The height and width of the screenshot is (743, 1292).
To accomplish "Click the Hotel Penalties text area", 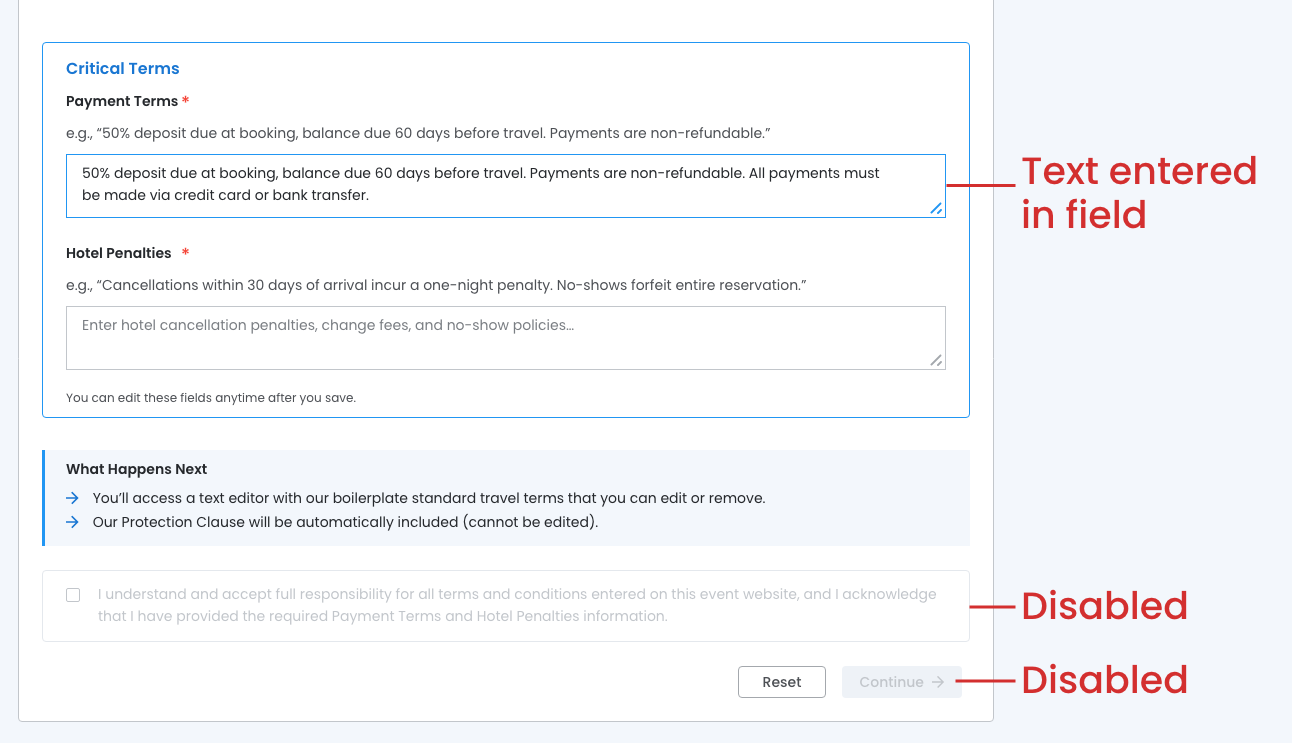I will [505, 338].
